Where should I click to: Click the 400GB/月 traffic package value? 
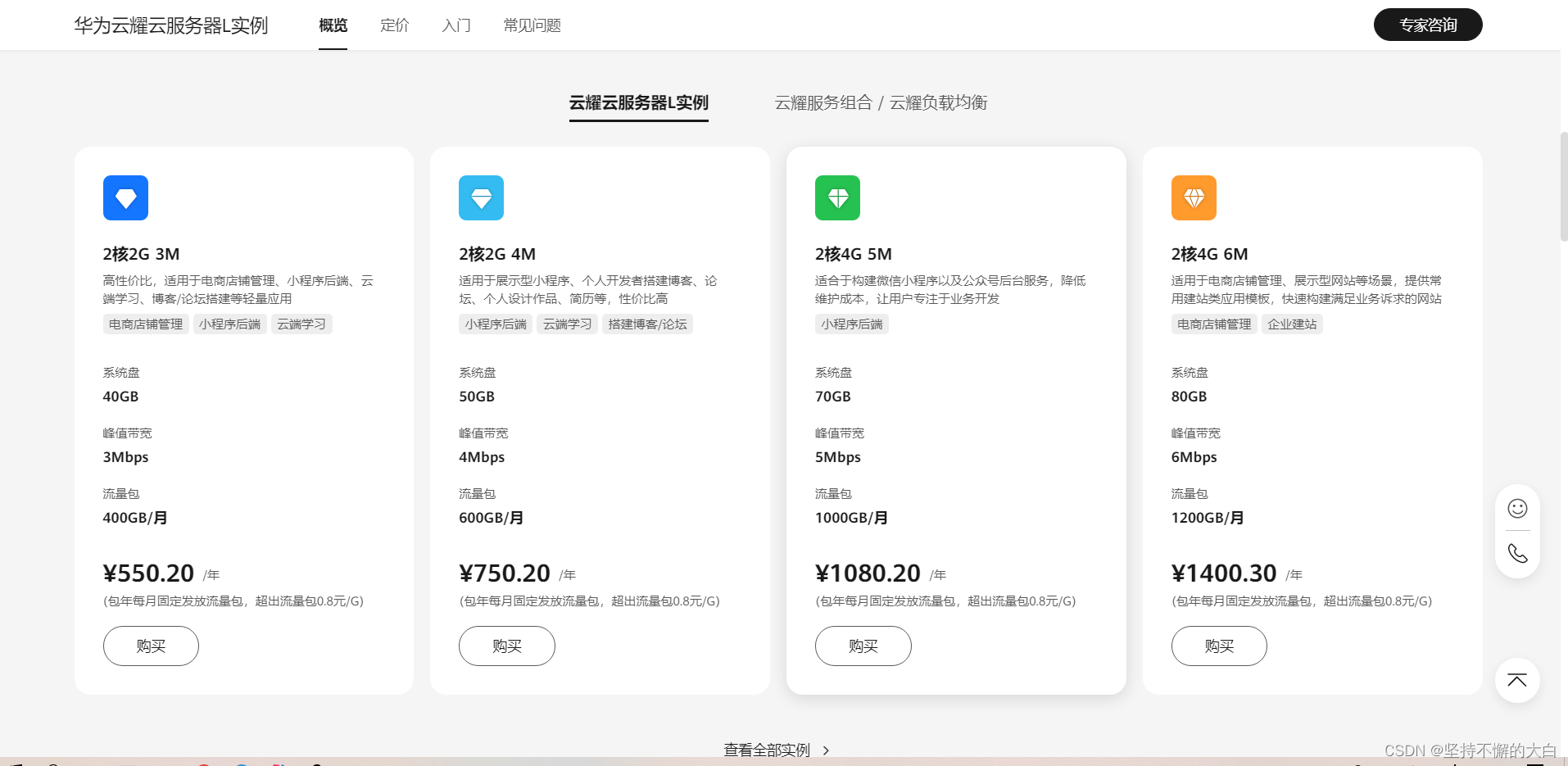[135, 518]
